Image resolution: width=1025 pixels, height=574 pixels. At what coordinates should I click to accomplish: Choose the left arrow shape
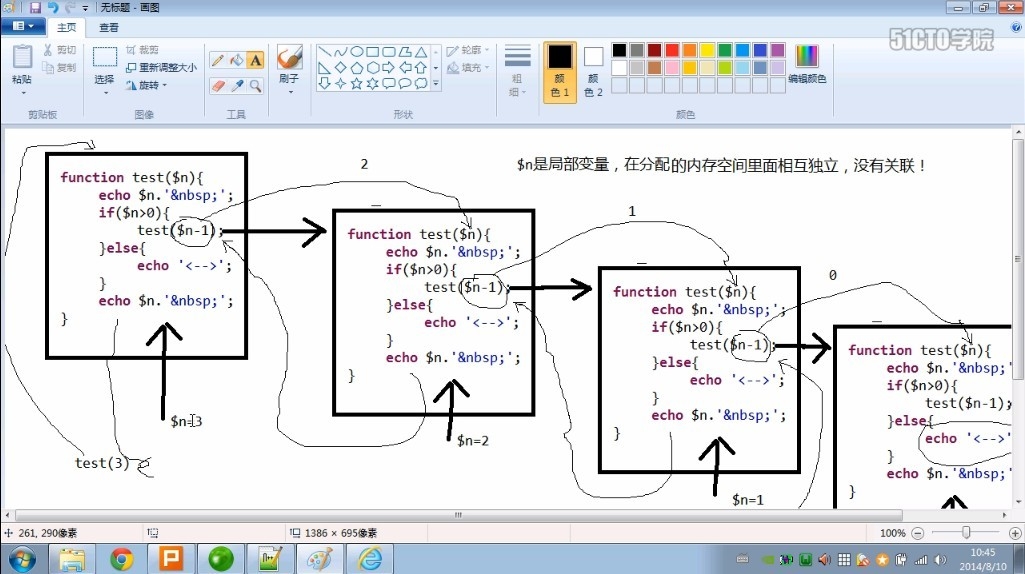(x=405, y=67)
